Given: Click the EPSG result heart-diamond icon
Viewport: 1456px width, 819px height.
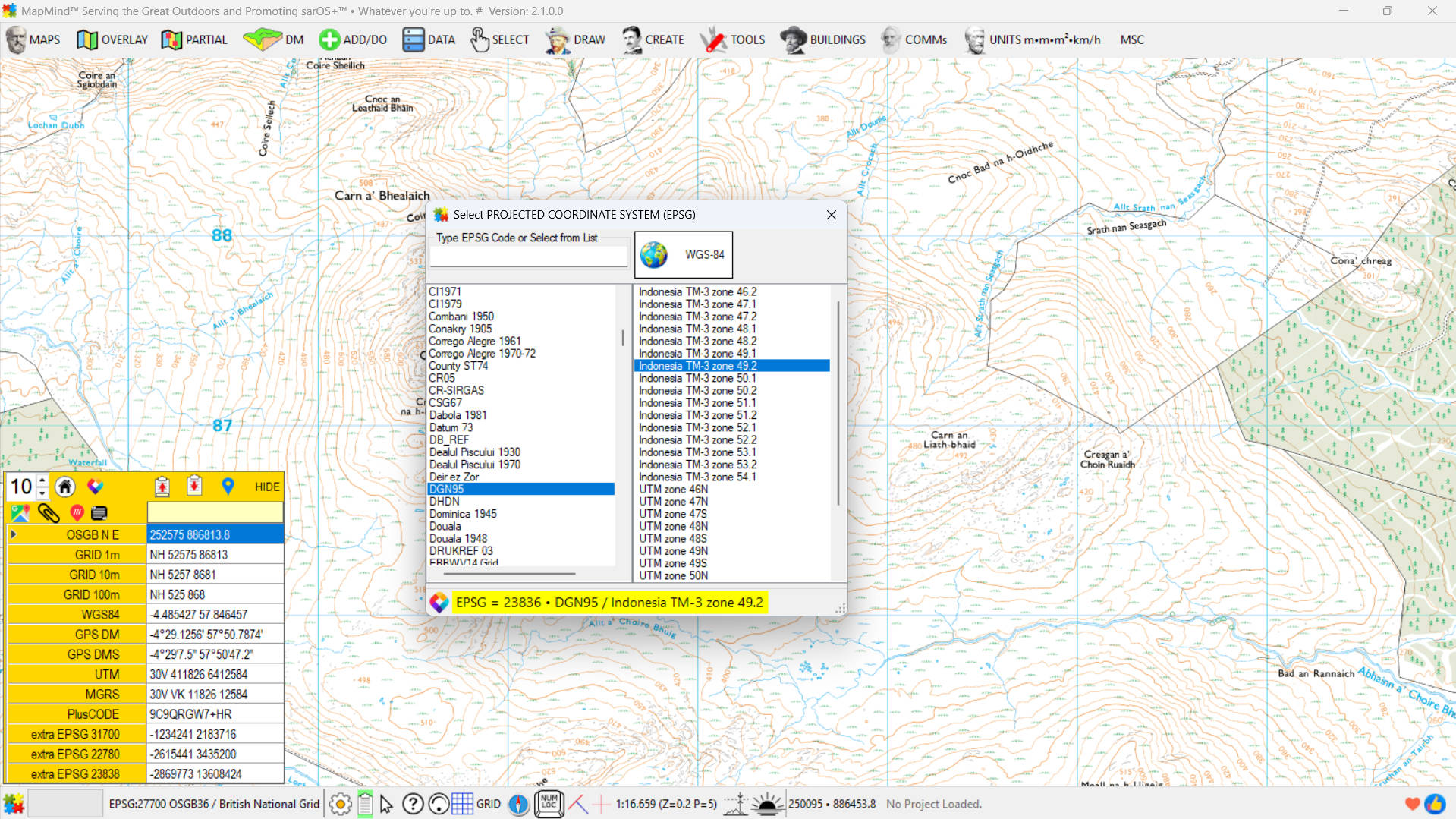Looking at the screenshot, I should [439, 603].
